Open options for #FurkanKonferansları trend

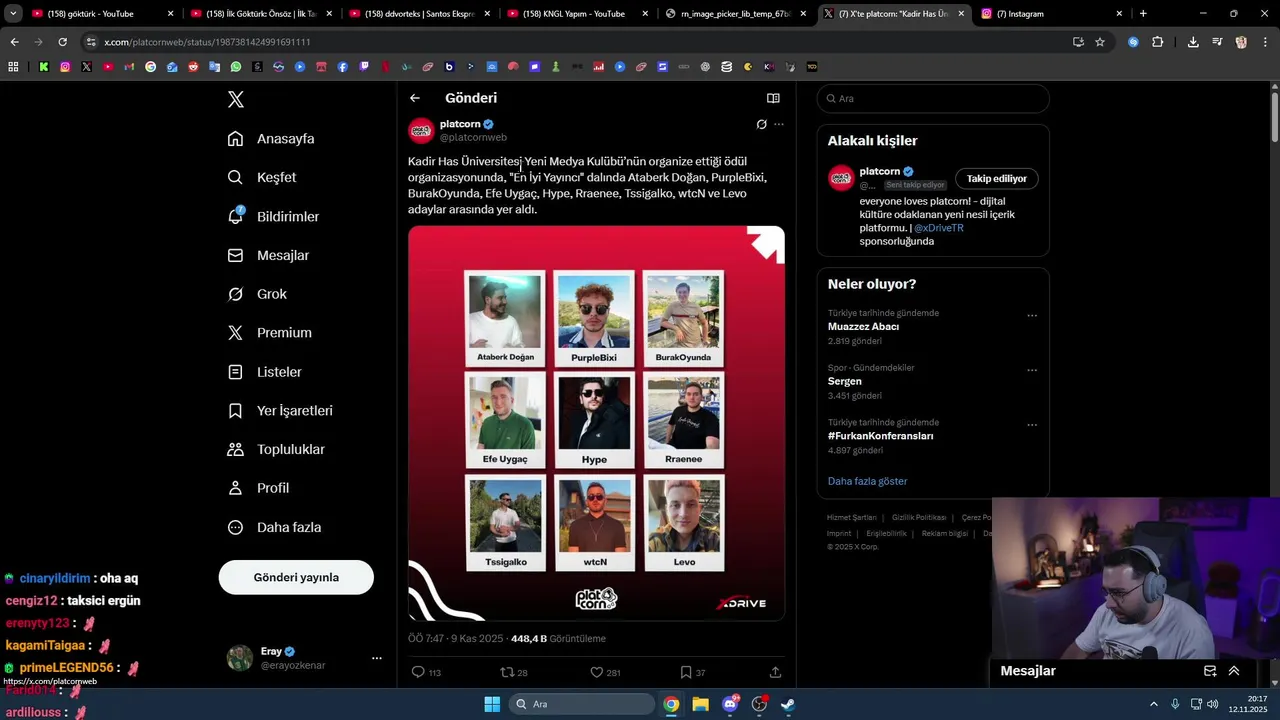pos(1032,425)
